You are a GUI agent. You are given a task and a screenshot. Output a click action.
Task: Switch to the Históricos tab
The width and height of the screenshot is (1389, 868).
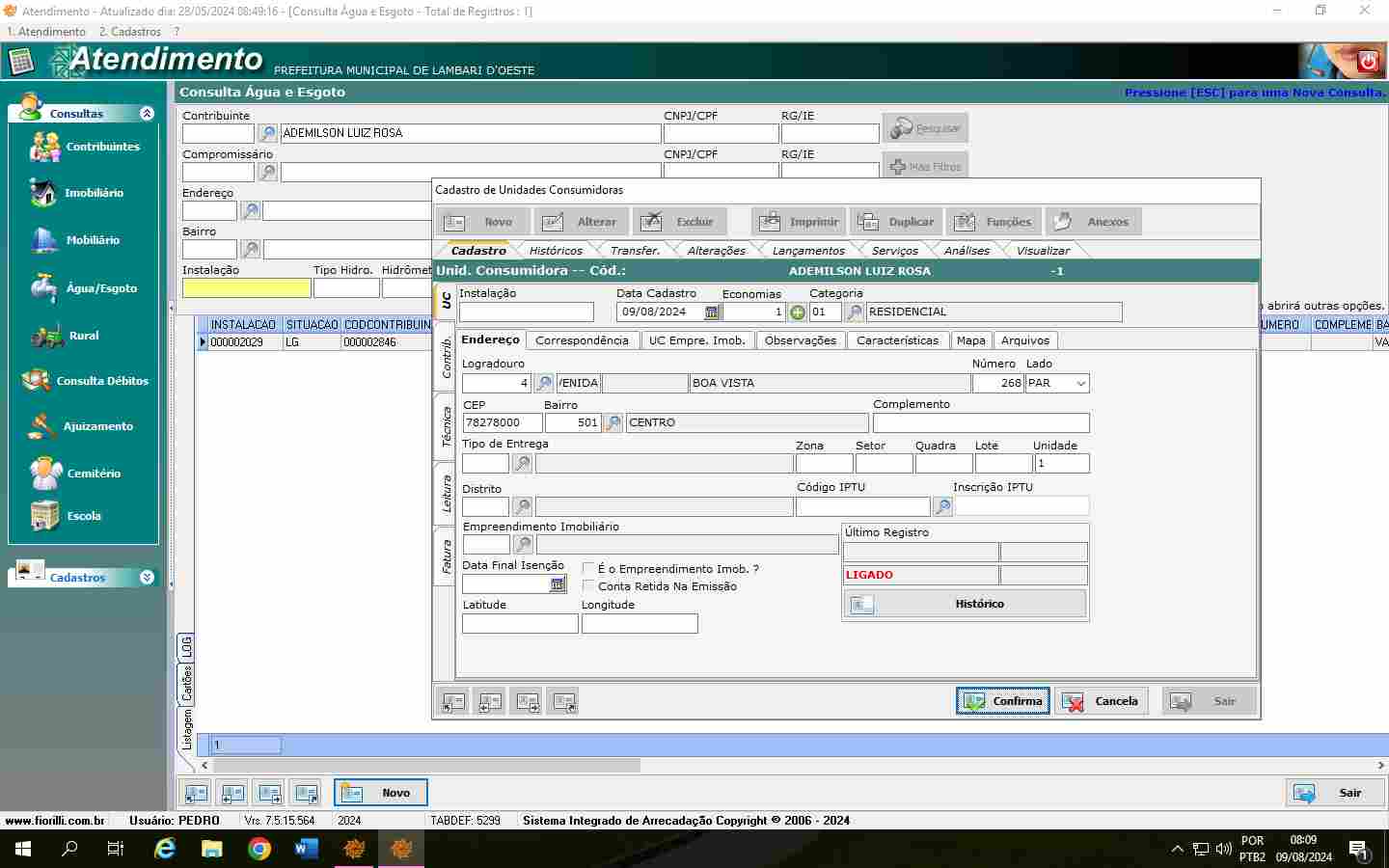point(556,251)
